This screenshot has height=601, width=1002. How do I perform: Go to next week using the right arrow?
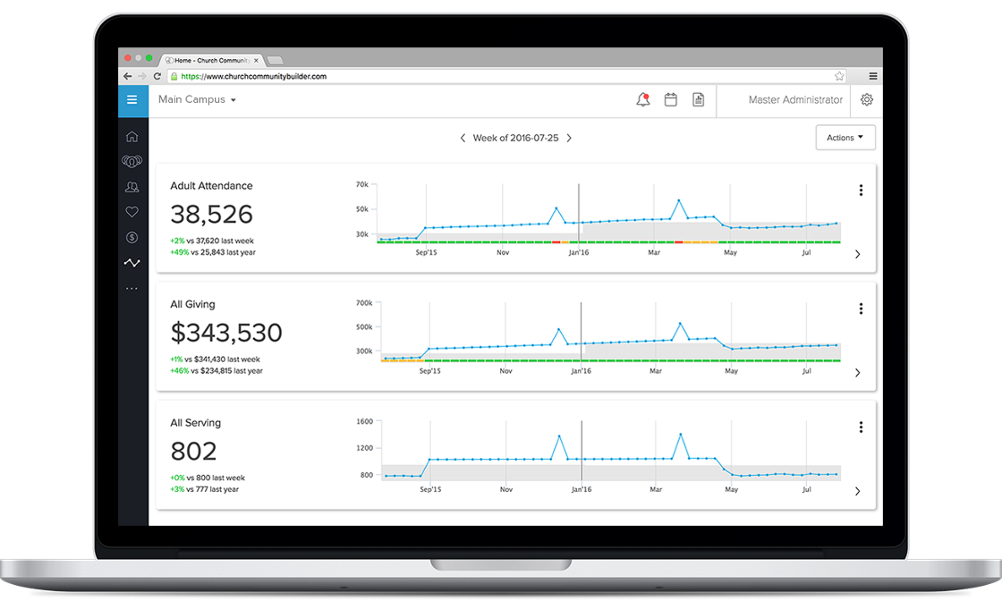pos(569,137)
